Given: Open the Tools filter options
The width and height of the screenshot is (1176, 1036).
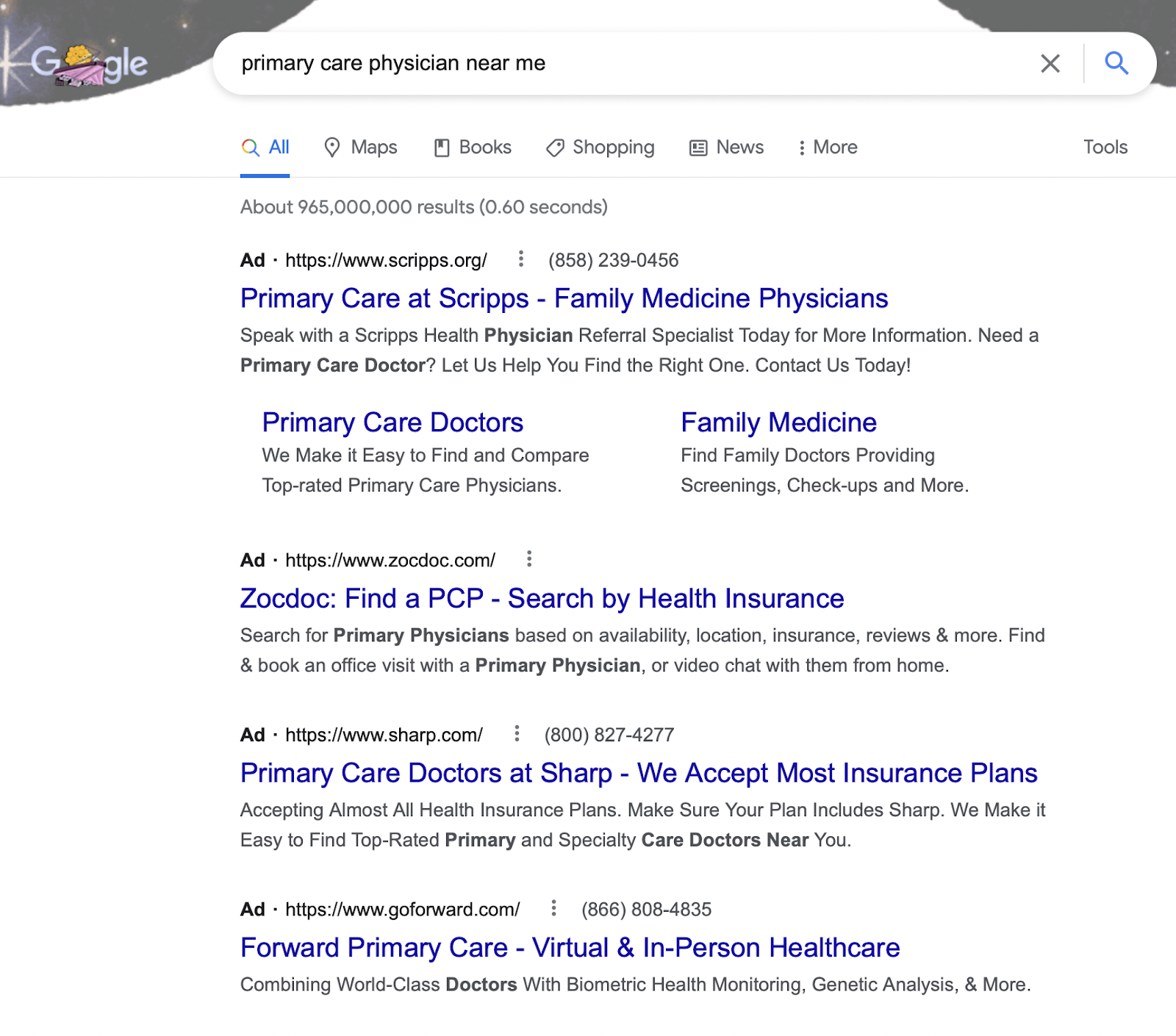Looking at the screenshot, I should pyautogui.click(x=1105, y=147).
